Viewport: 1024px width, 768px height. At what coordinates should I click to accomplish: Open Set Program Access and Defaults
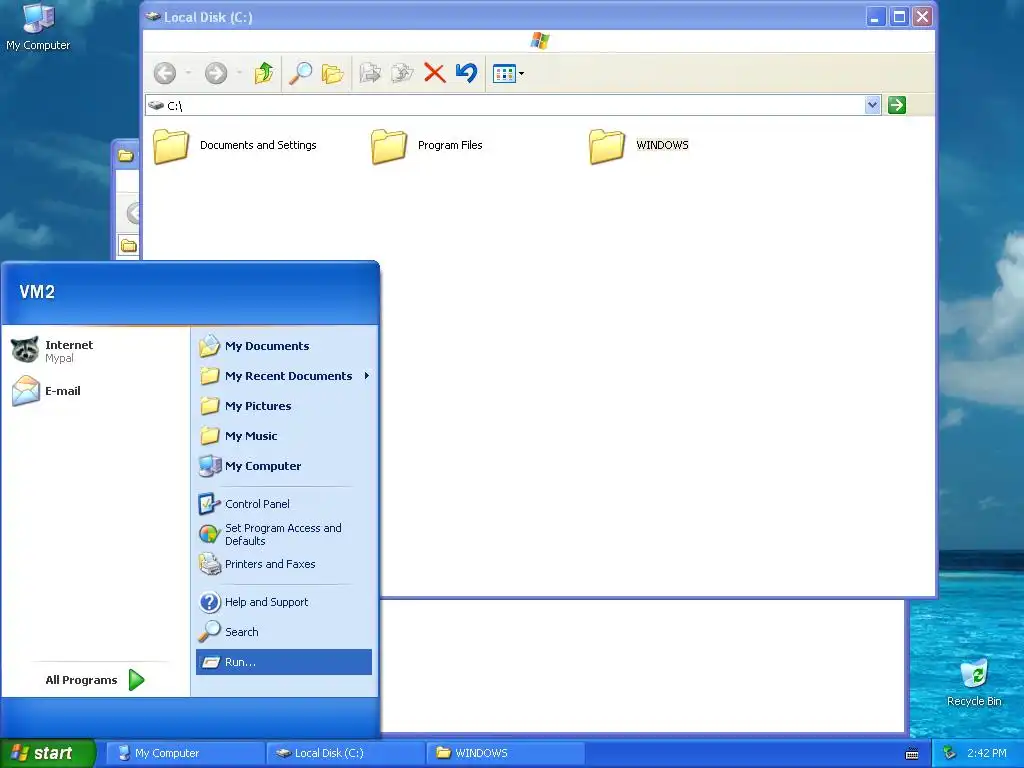pyautogui.click(x=284, y=534)
